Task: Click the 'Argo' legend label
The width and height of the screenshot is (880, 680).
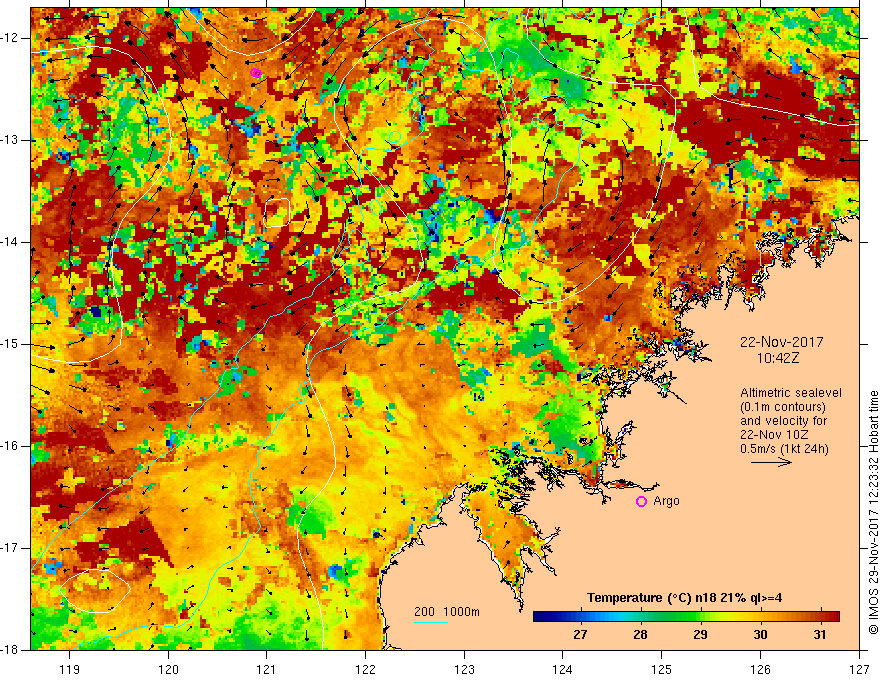Action: pyautogui.click(x=666, y=501)
